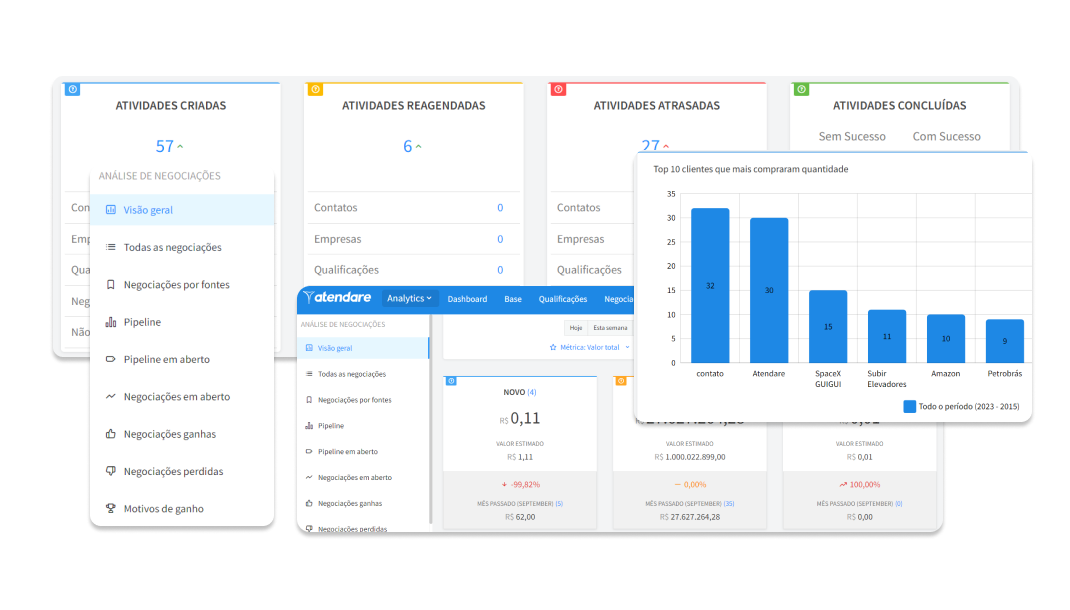This screenshot has height=610, width=1070.
Task: Click tag icon of Pipeline em aberto in Atendare sidebar
Action: click(309, 452)
